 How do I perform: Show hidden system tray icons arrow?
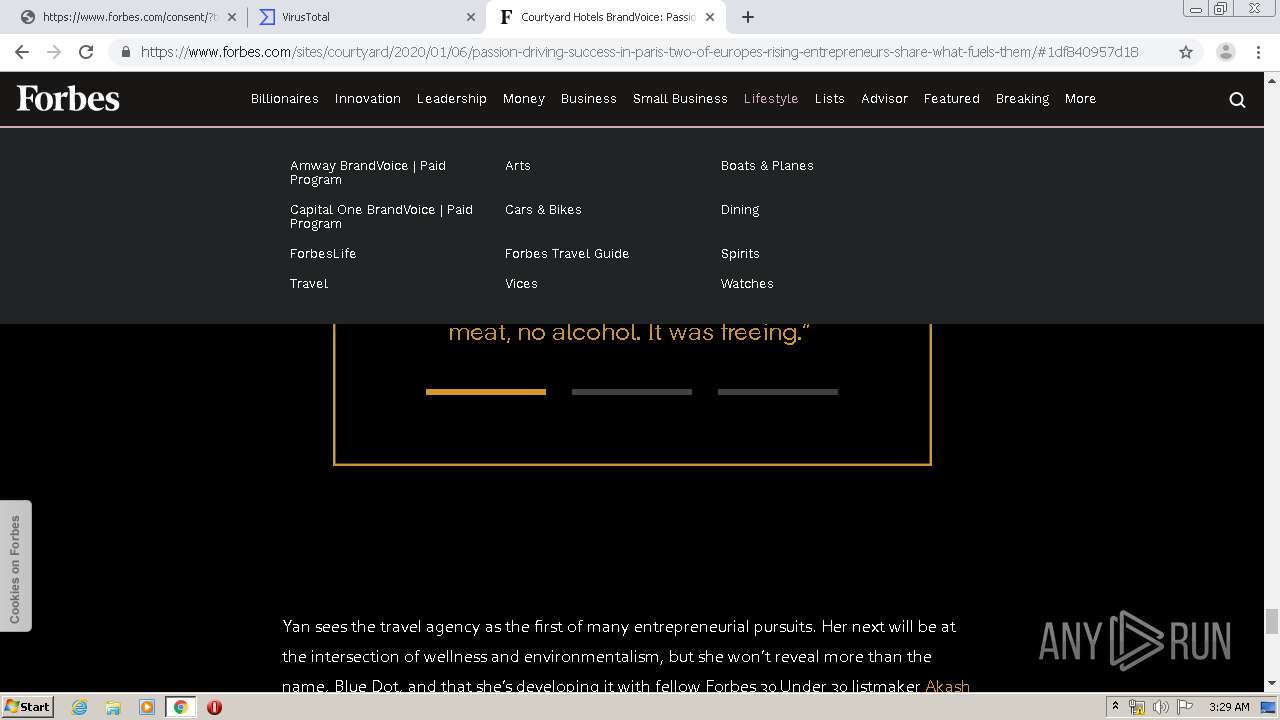pos(1115,706)
